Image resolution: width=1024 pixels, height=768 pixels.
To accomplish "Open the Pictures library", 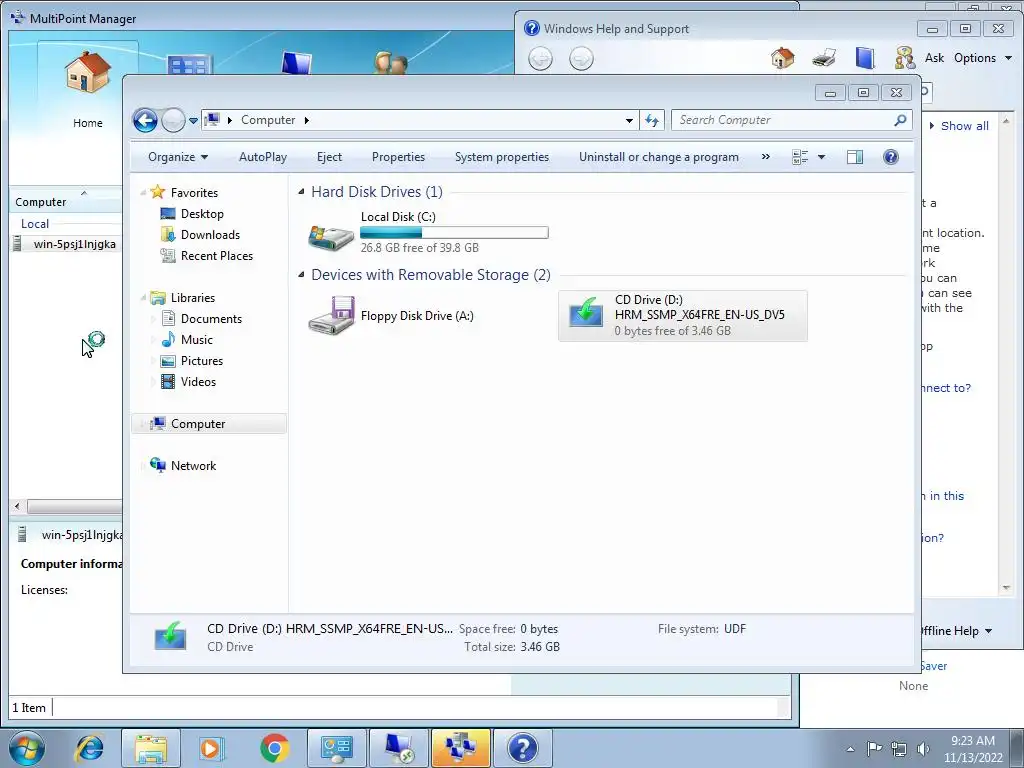I will point(202,360).
